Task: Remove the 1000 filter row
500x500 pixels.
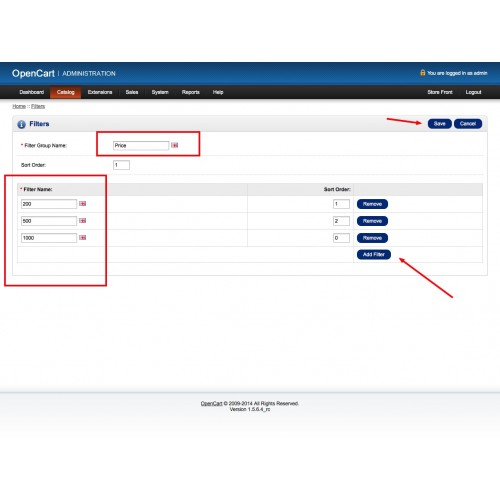Action: click(x=372, y=238)
